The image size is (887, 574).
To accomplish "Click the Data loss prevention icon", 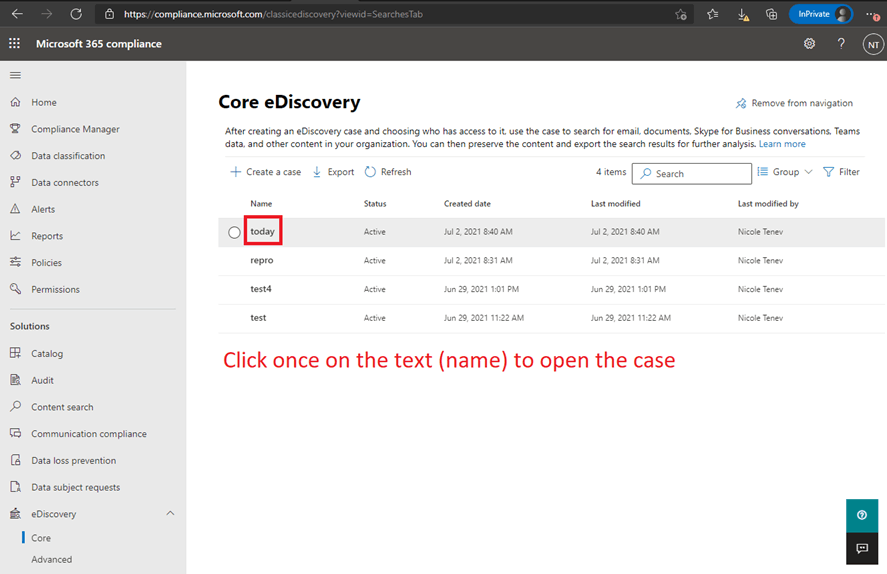I will [15, 460].
